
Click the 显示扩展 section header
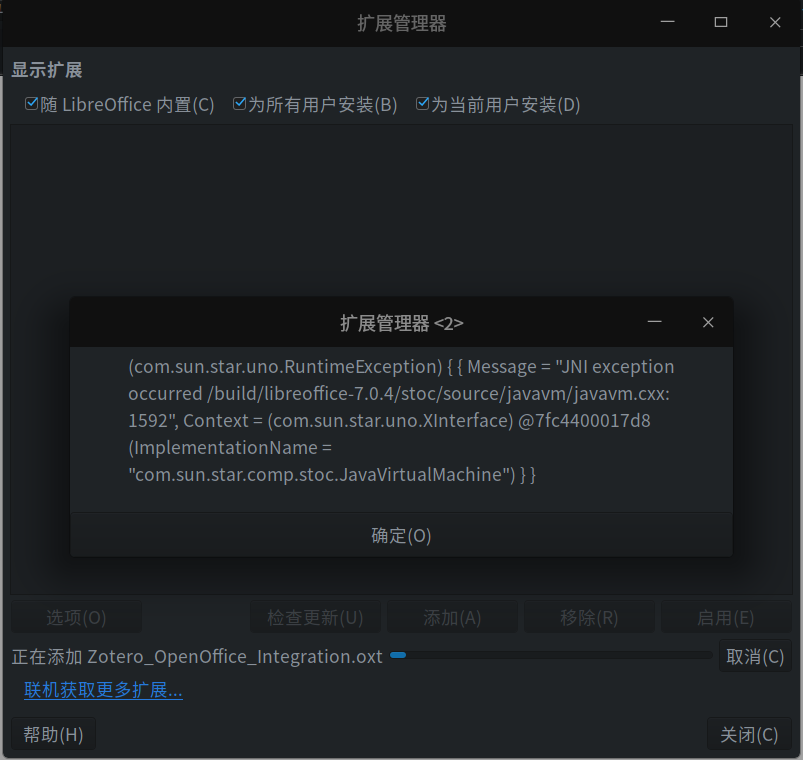[x=46, y=69]
